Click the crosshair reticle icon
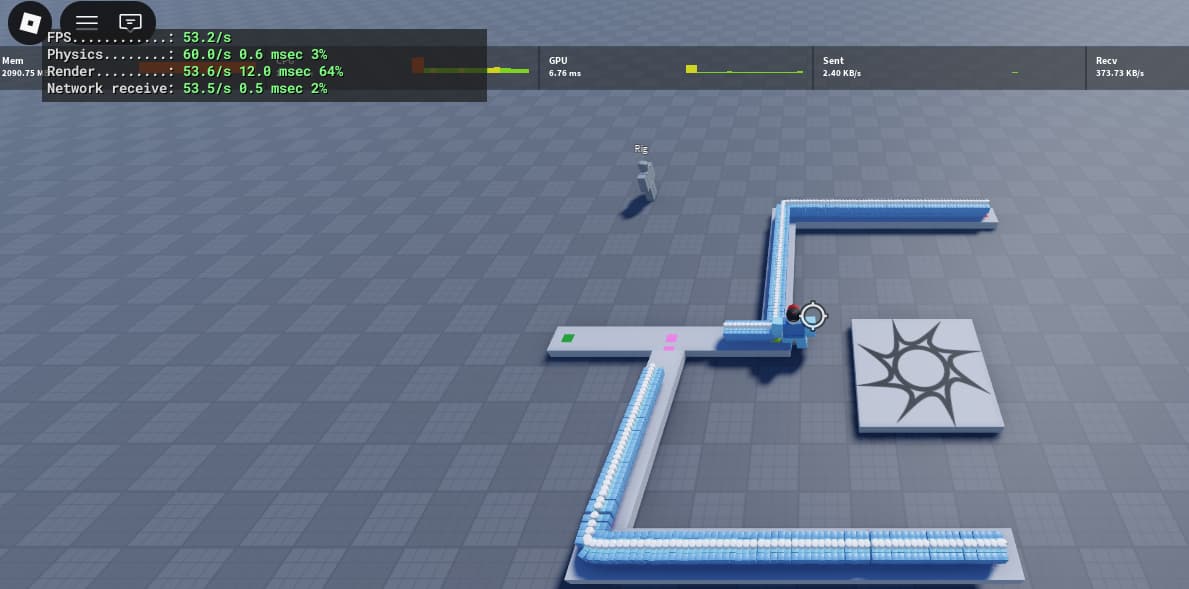The width and height of the screenshot is (1189, 589). click(812, 317)
